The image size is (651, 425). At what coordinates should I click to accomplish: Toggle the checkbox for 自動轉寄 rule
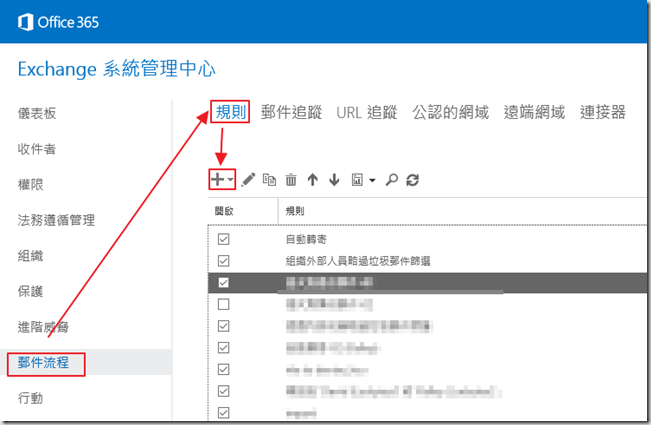pos(223,240)
